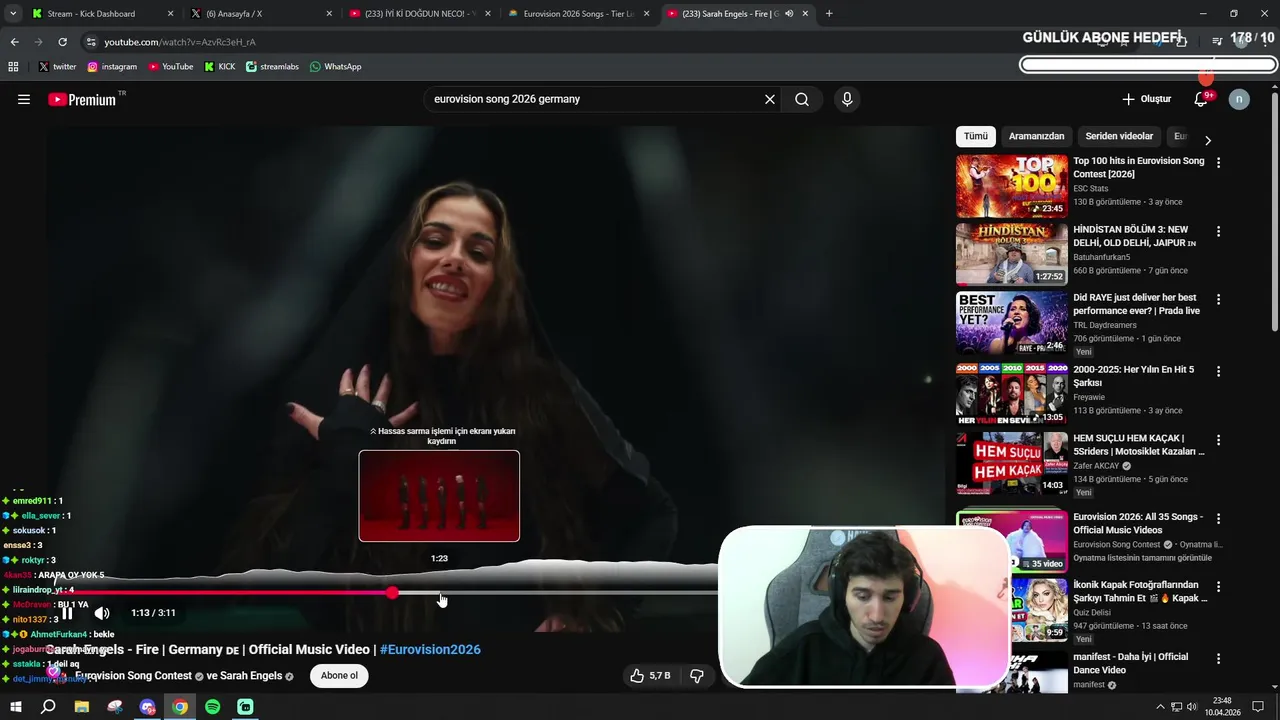Click the seek preview thumbnail at 1:23
The width and height of the screenshot is (1280, 720).
coord(439,496)
